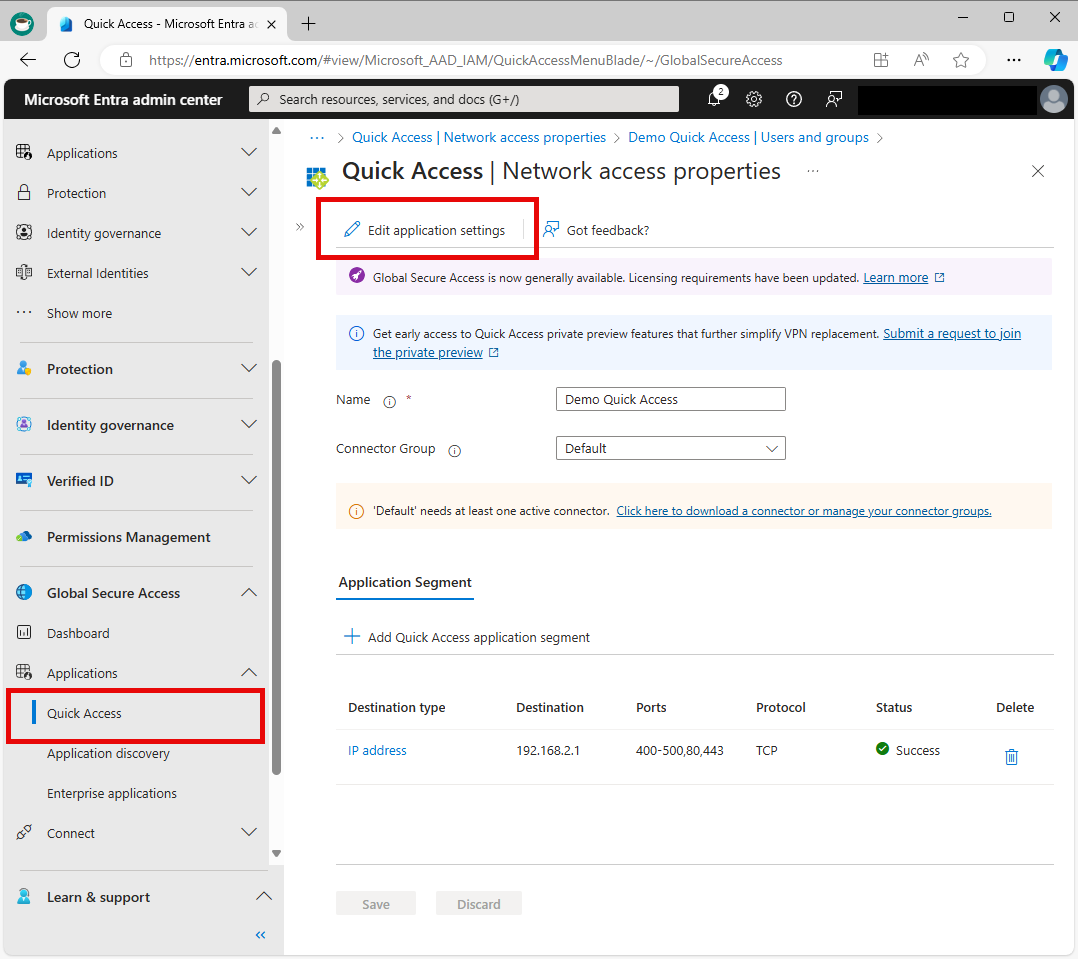Click the Name field info icon

(389, 402)
